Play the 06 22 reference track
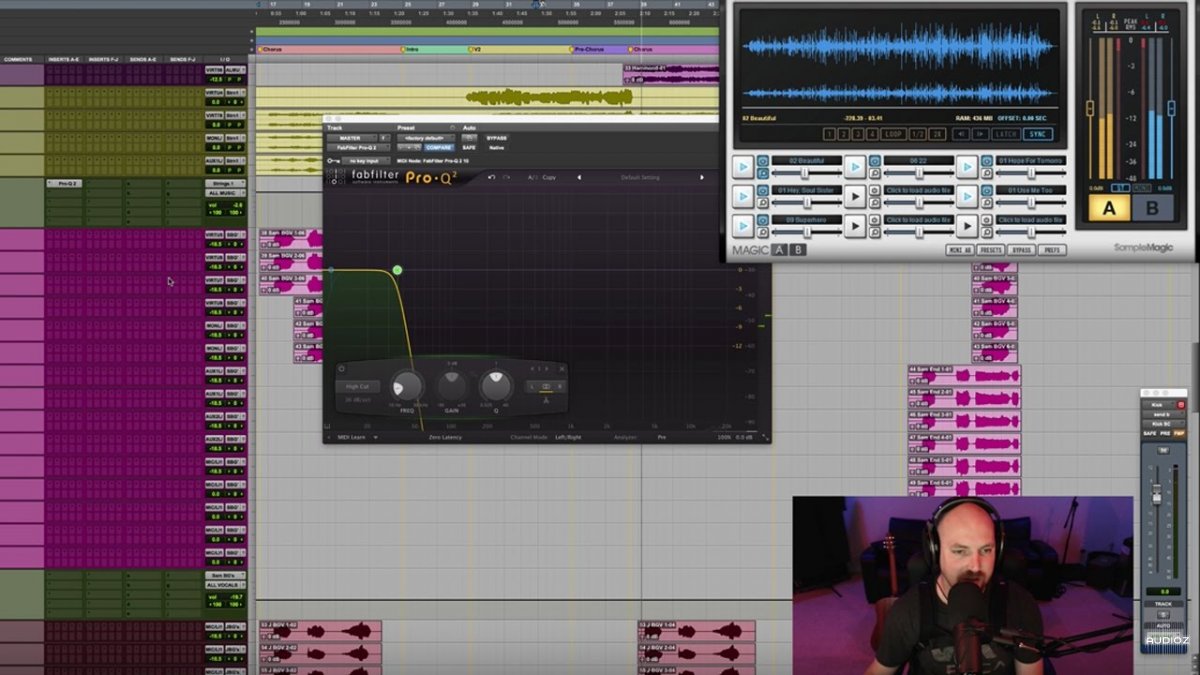This screenshot has width=1200, height=675. coord(855,167)
